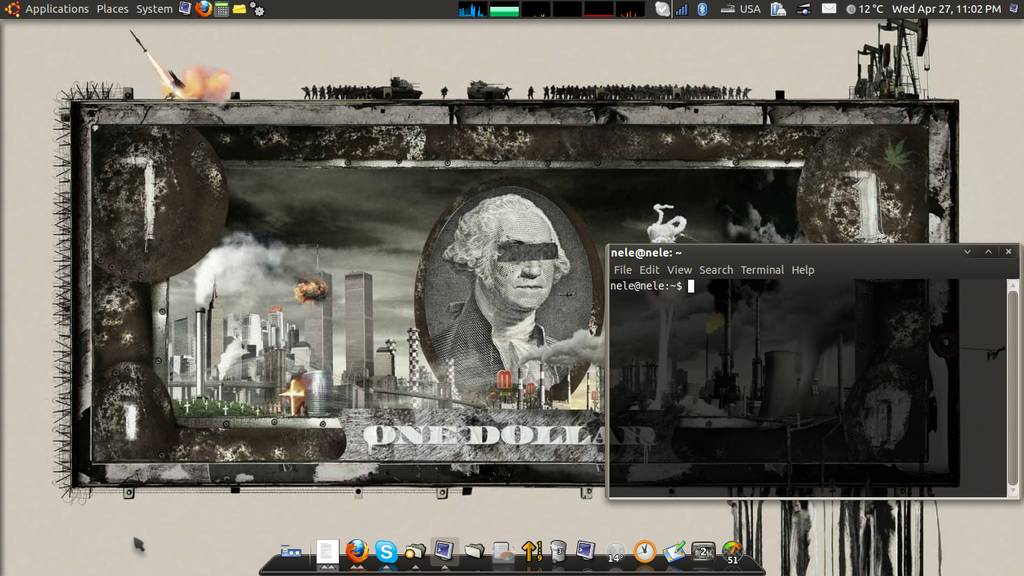Maximize the nele@nele terminal window
The width and height of the screenshot is (1024, 576).
point(988,252)
